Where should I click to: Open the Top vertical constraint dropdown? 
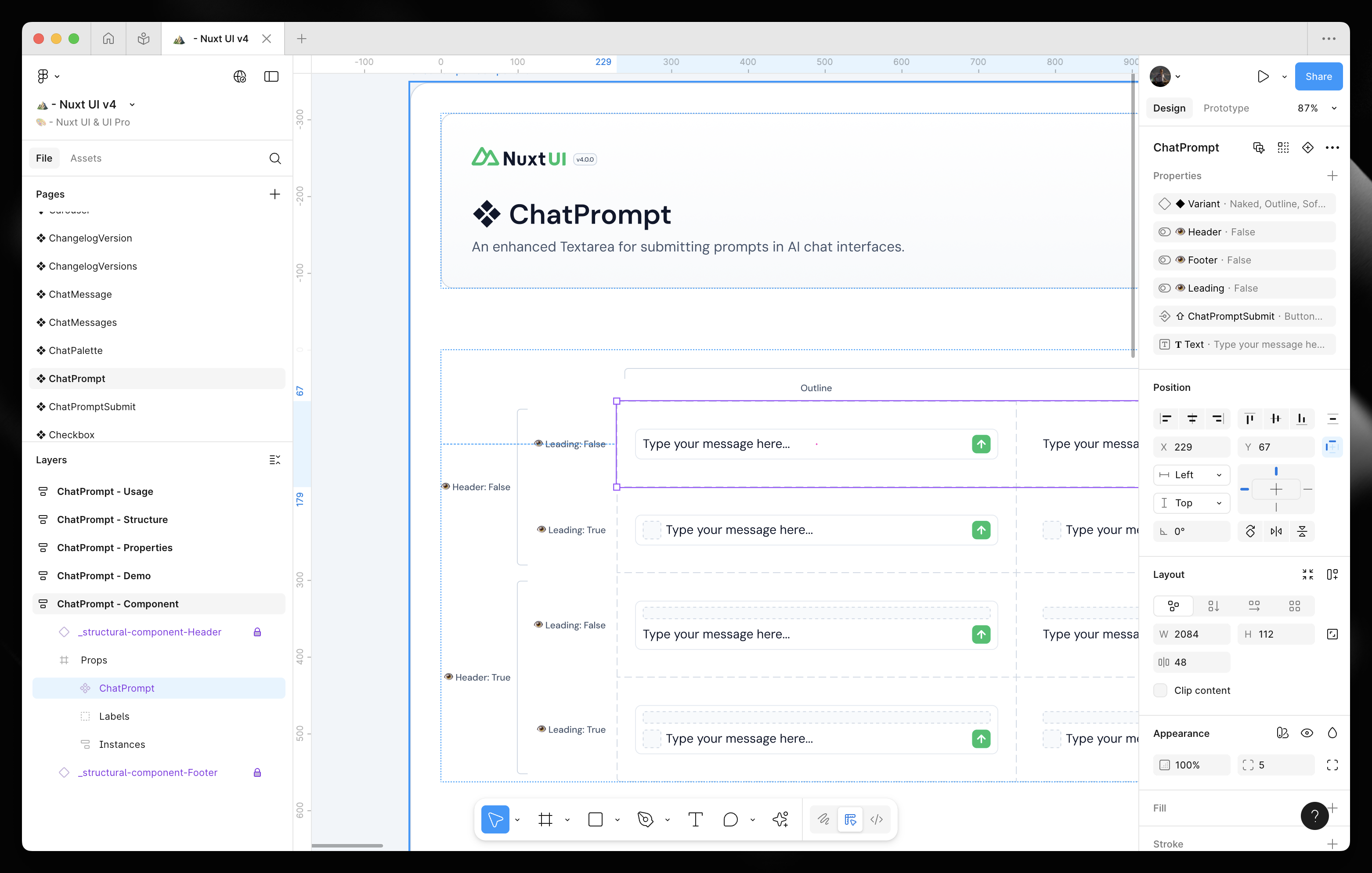[x=1191, y=503]
